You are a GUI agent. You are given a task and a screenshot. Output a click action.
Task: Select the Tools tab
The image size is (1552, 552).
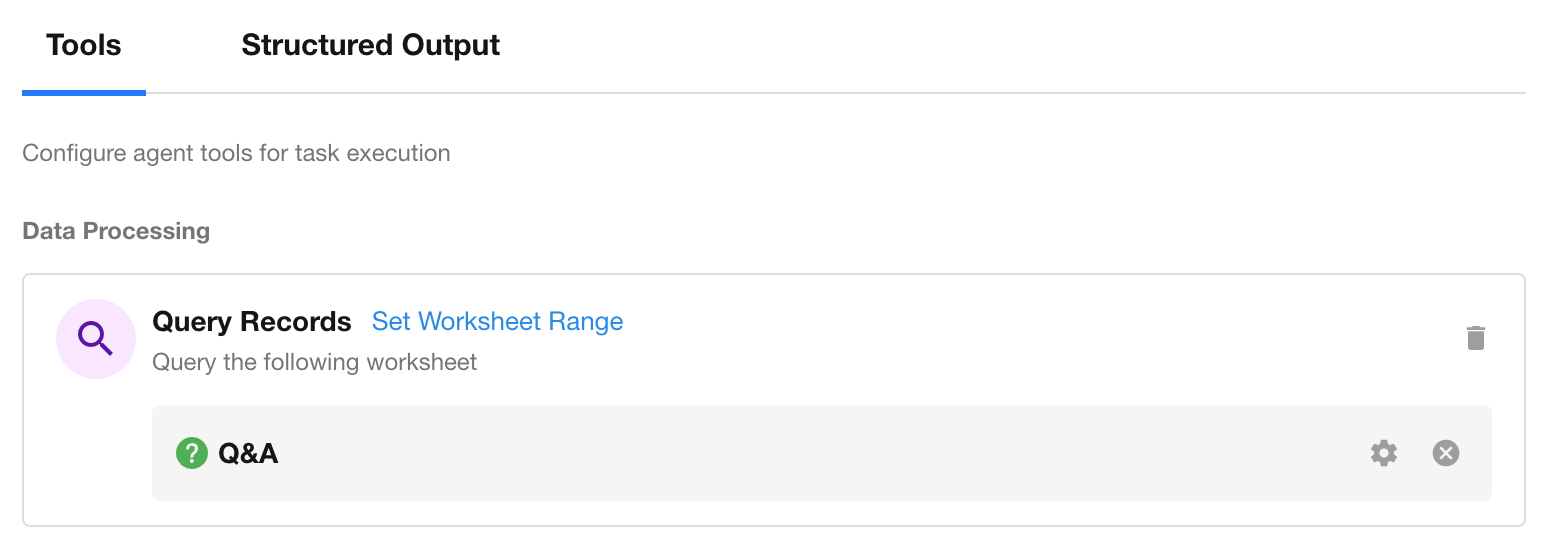pyautogui.click(x=84, y=46)
